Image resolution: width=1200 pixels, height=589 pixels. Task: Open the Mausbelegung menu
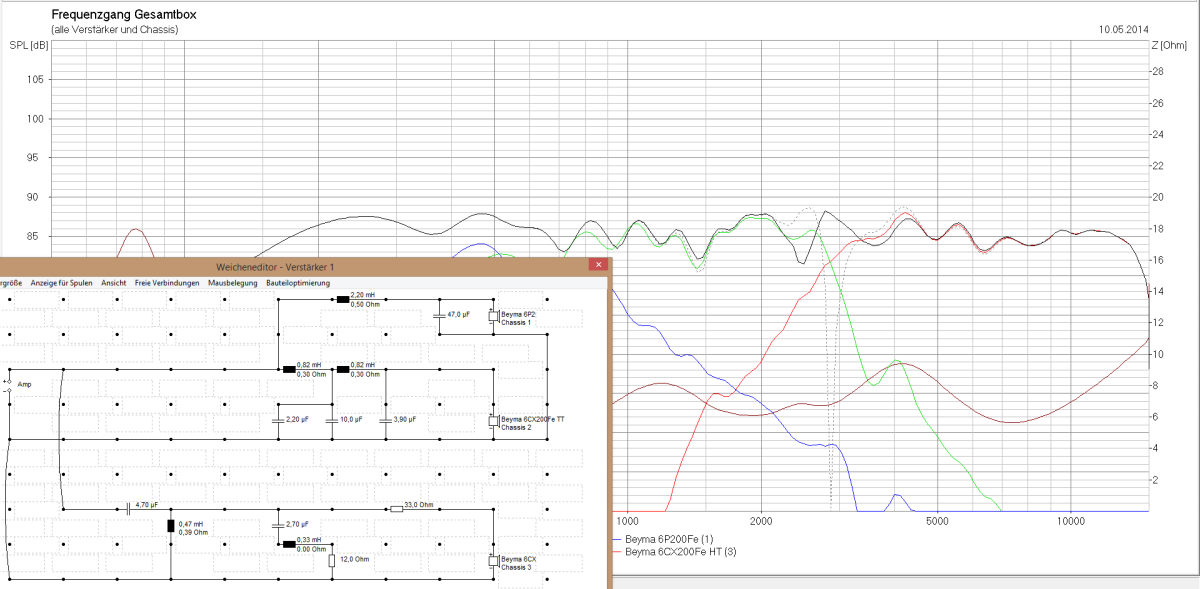coord(232,283)
